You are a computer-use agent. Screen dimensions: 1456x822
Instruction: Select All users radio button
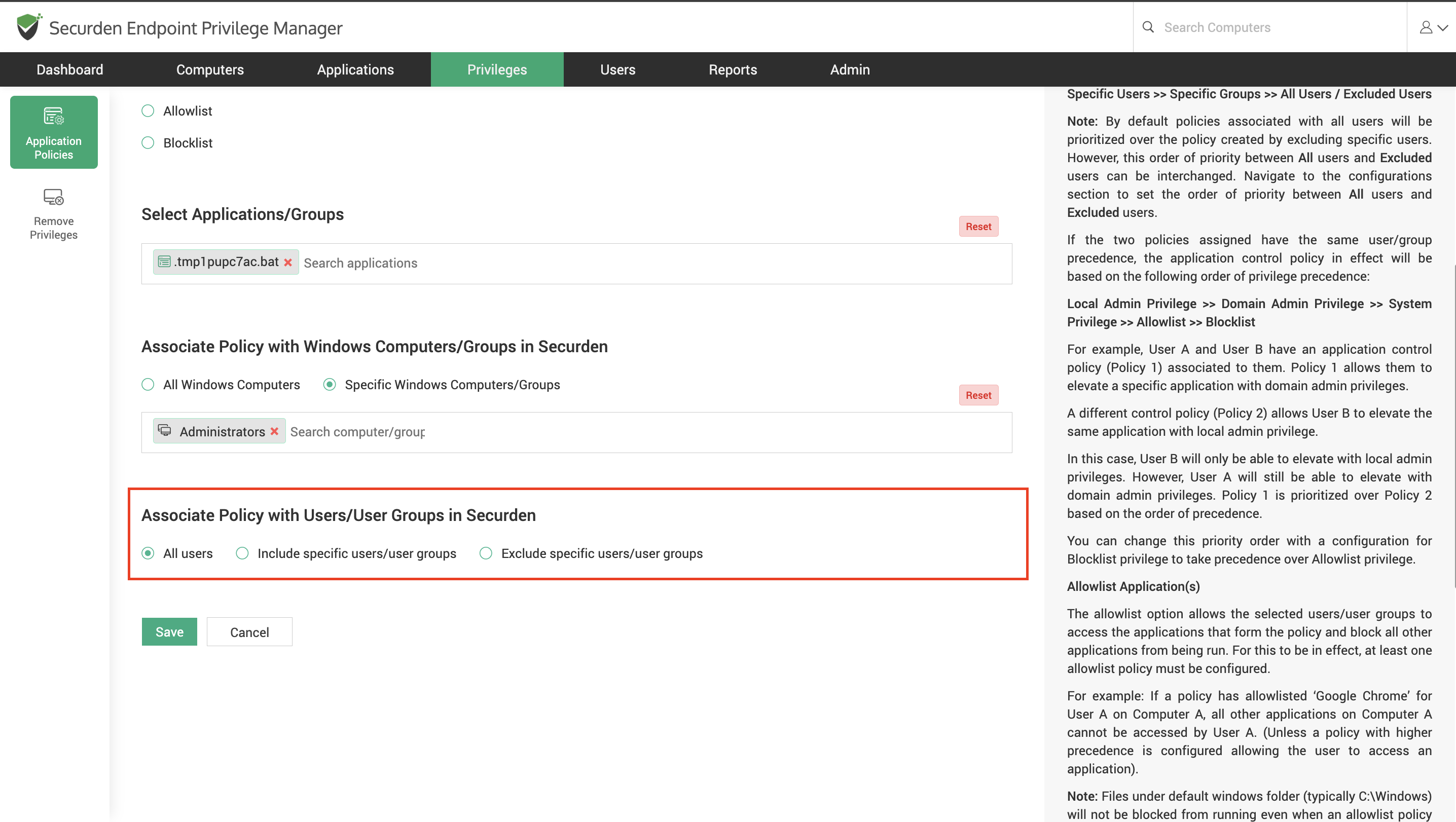[x=148, y=553]
